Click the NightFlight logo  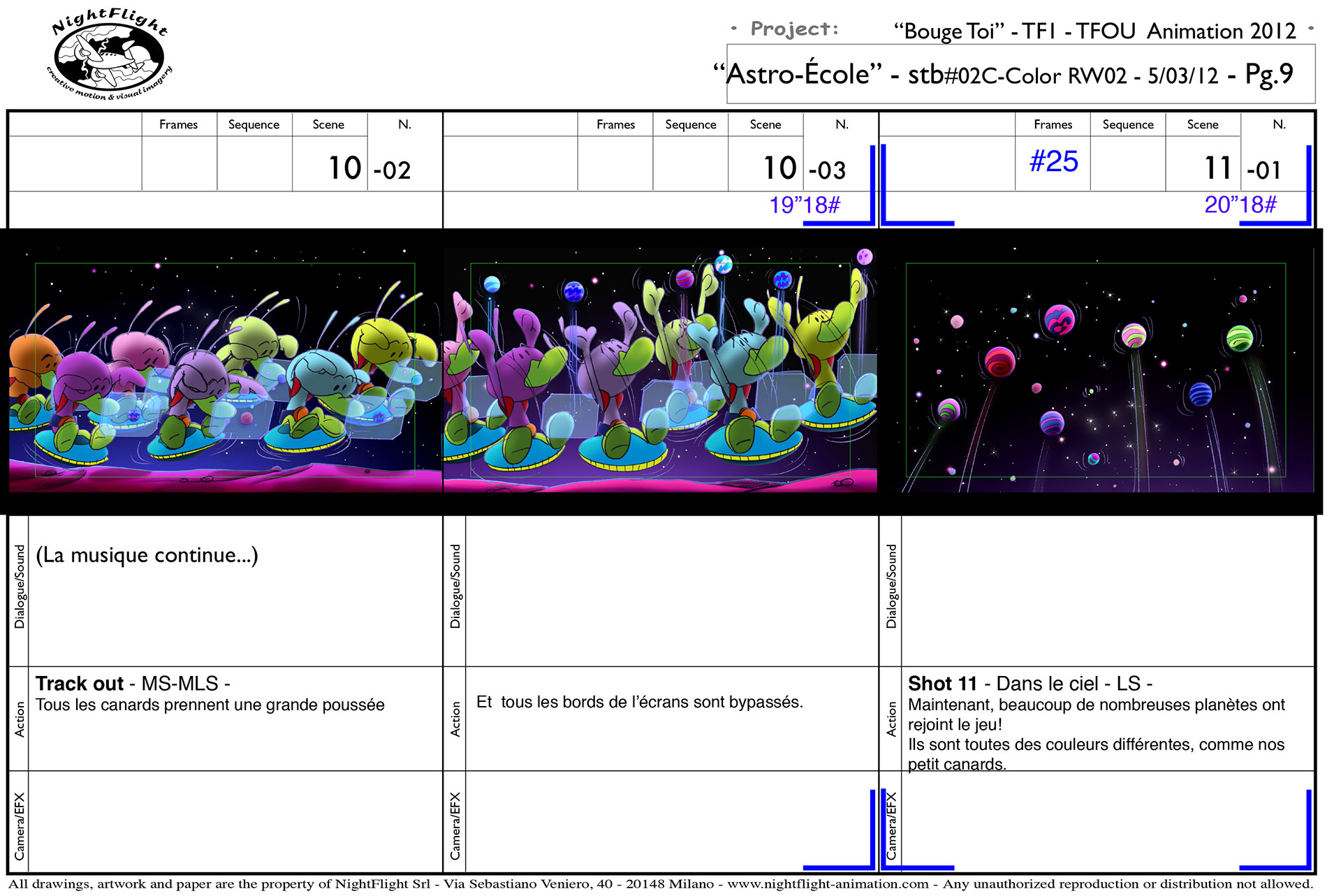[x=110, y=54]
